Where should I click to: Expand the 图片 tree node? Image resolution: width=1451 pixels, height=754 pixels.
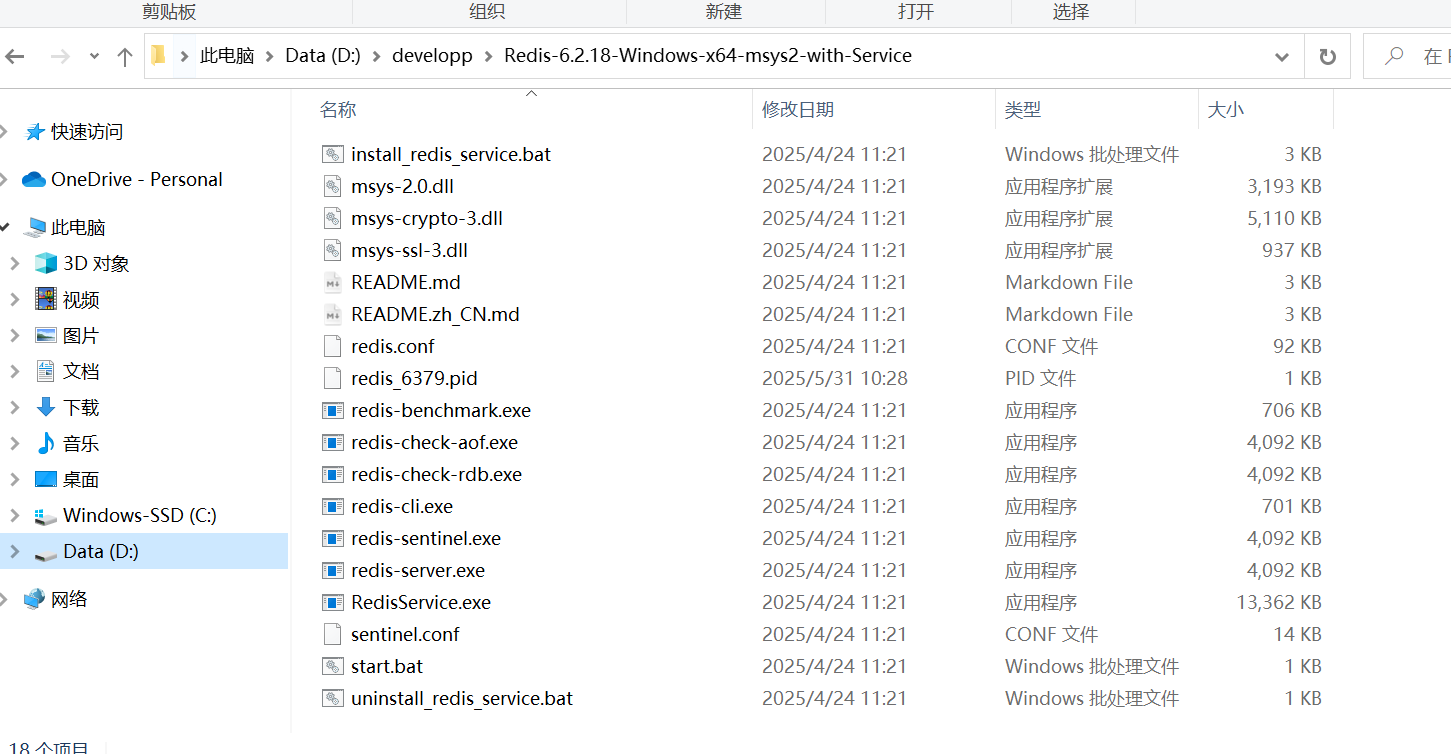pyautogui.click(x=14, y=335)
